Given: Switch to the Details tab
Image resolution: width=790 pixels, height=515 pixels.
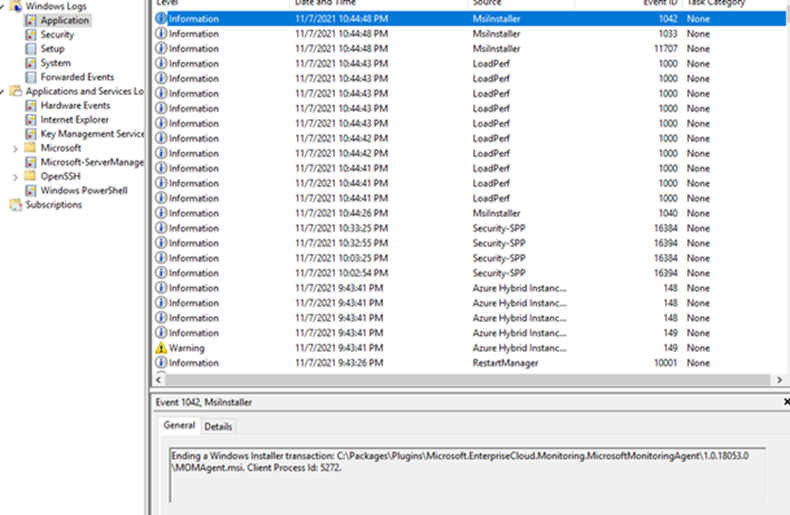Looking at the screenshot, I should click(x=218, y=426).
